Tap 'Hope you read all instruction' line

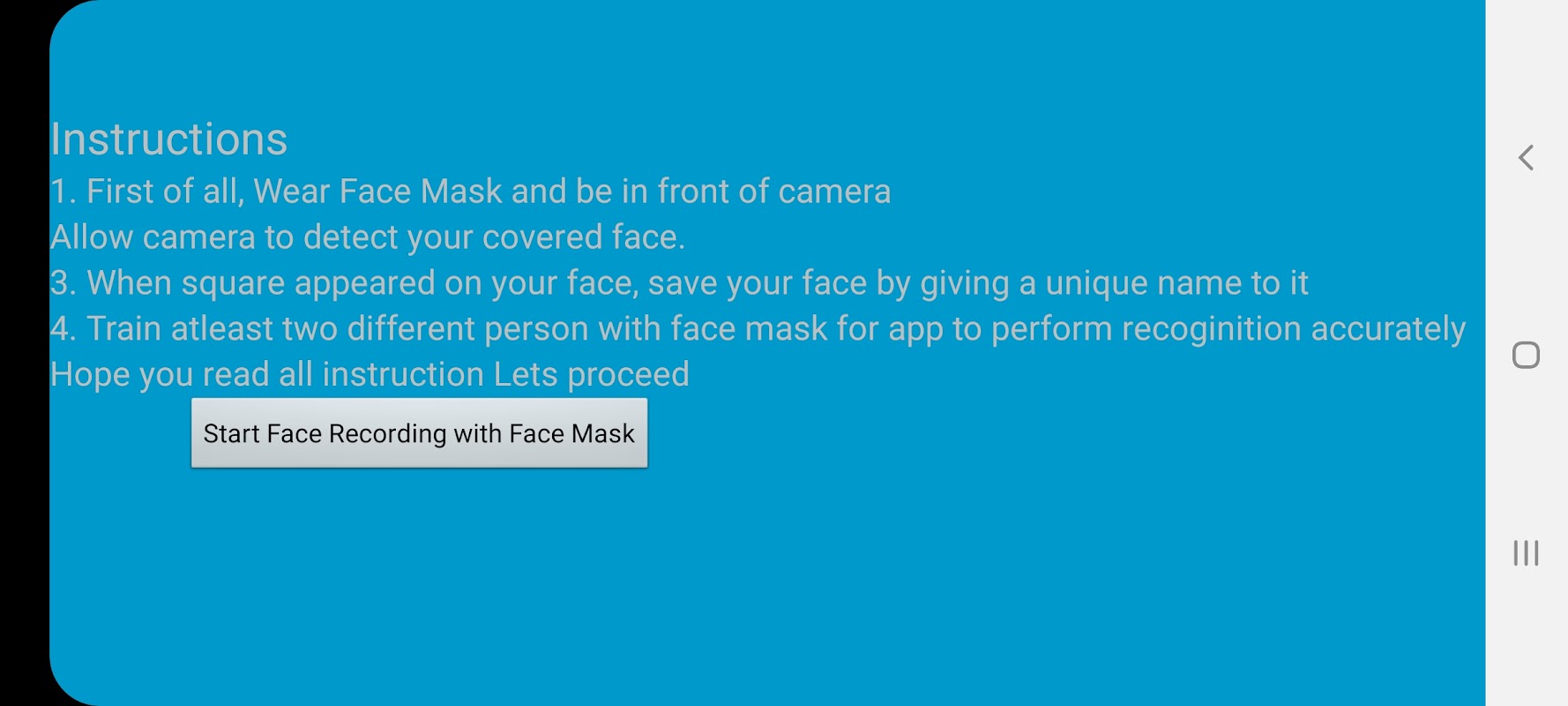[x=370, y=375]
